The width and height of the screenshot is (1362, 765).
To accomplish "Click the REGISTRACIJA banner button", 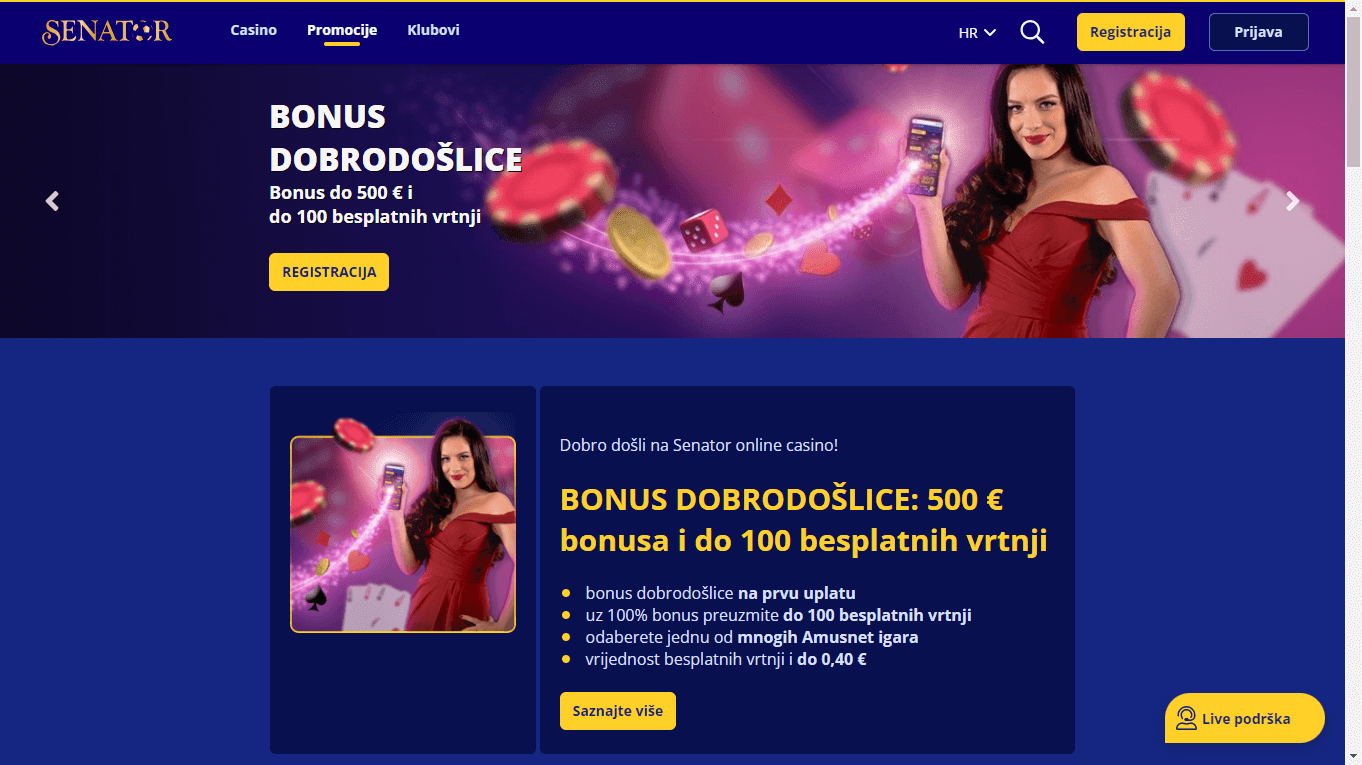I will point(329,272).
